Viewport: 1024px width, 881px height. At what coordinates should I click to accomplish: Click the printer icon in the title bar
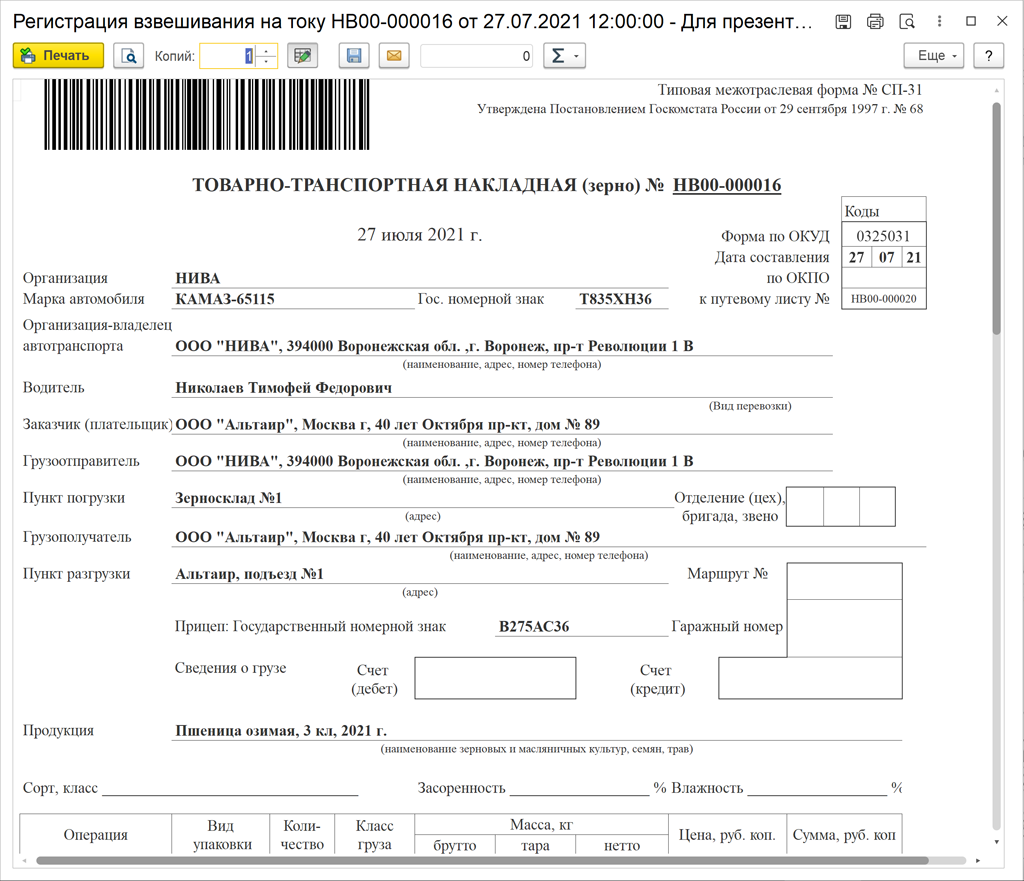pyautogui.click(x=875, y=21)
